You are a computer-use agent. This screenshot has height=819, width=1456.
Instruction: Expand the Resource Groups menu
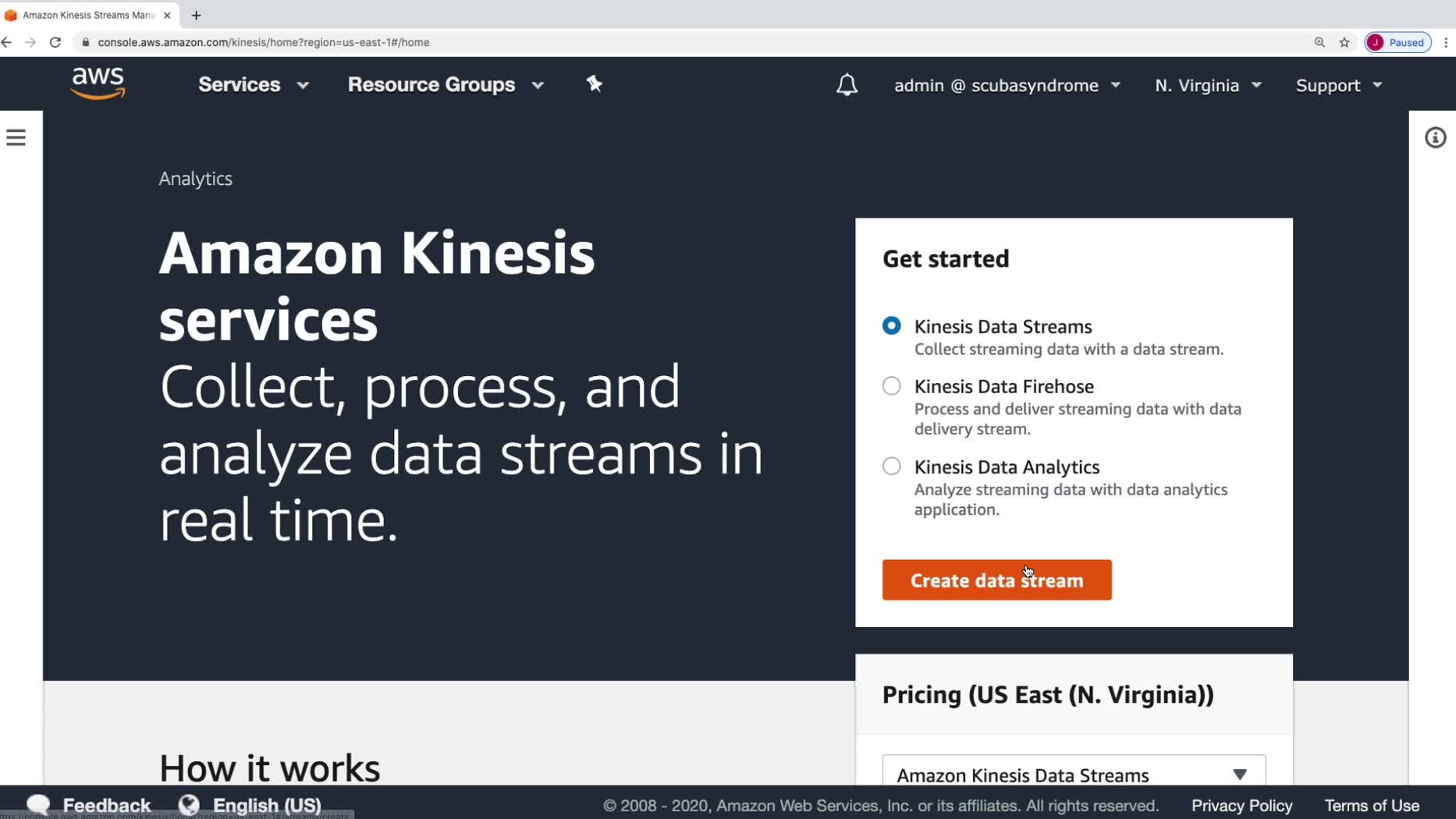click(446, 84)
